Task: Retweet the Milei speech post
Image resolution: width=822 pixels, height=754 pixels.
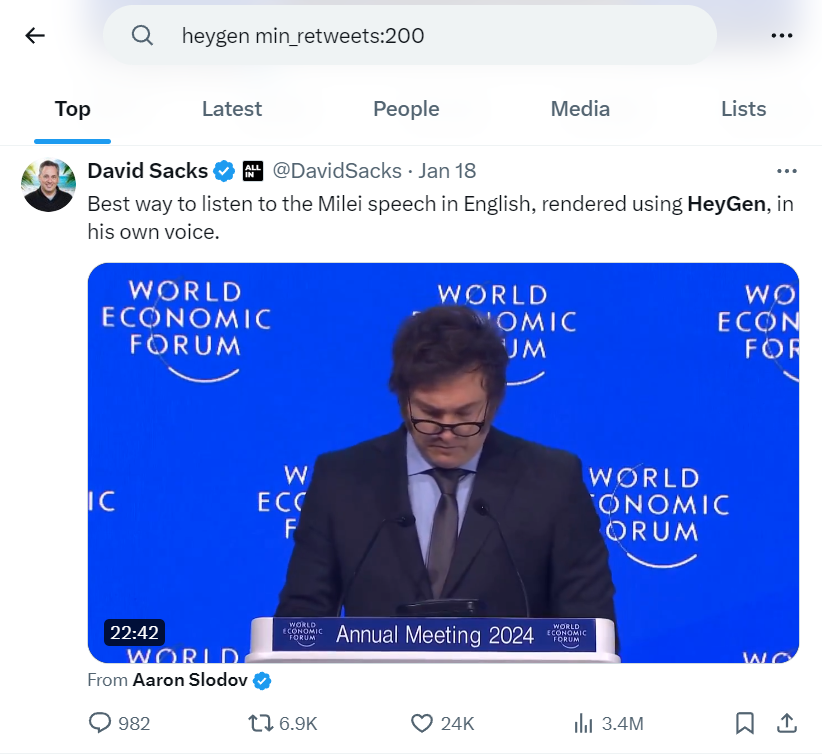Action: (262, 723)
